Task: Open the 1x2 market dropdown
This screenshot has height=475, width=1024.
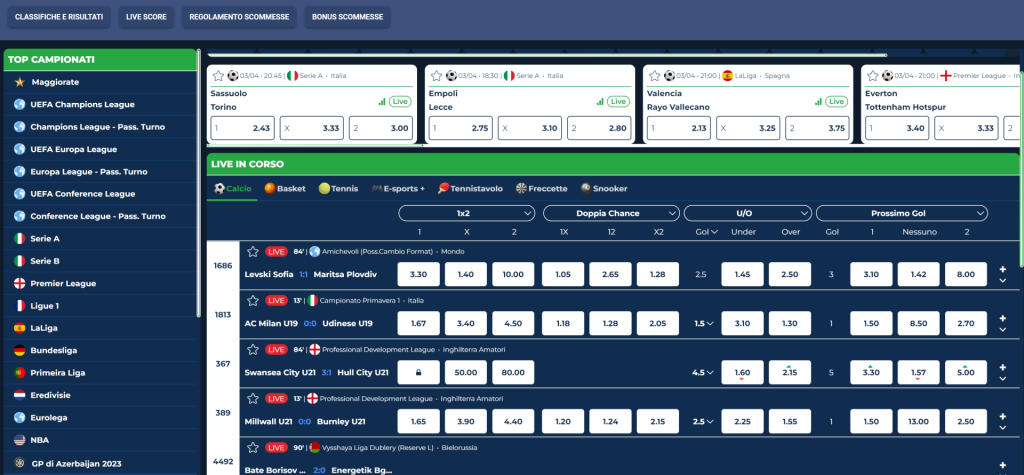Action: (466, 213)
